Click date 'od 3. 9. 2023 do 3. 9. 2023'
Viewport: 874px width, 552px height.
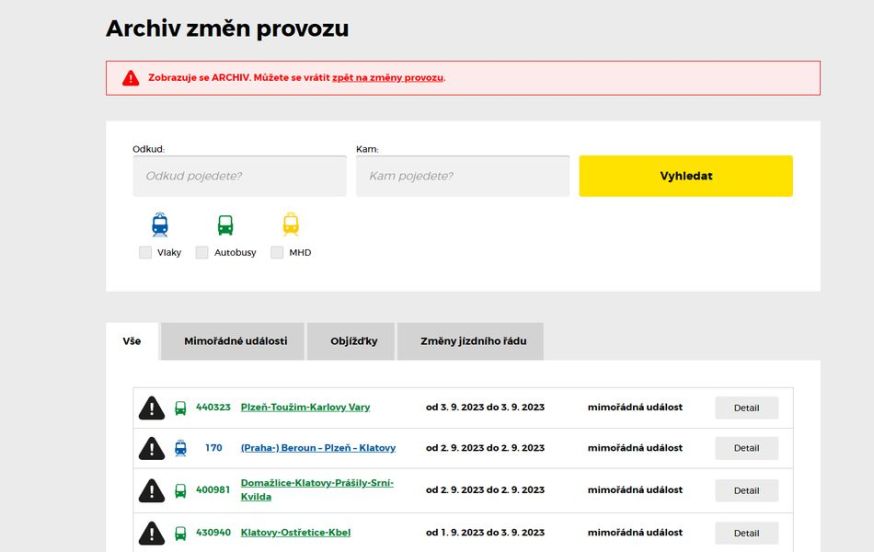click(x=485, y=408)
